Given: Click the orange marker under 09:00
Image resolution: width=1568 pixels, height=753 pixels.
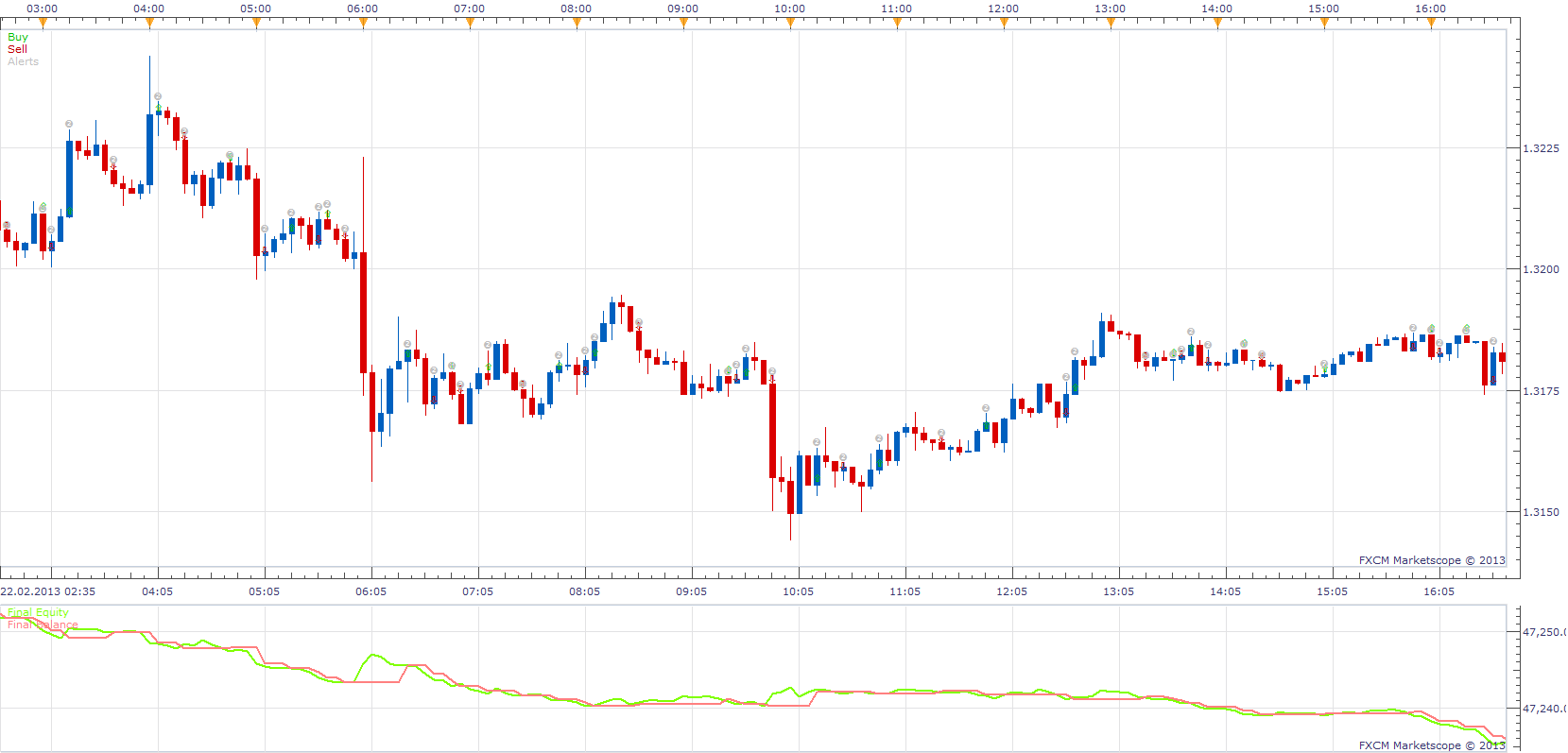Looking at the screenshot, I should (x=683, y=24).
